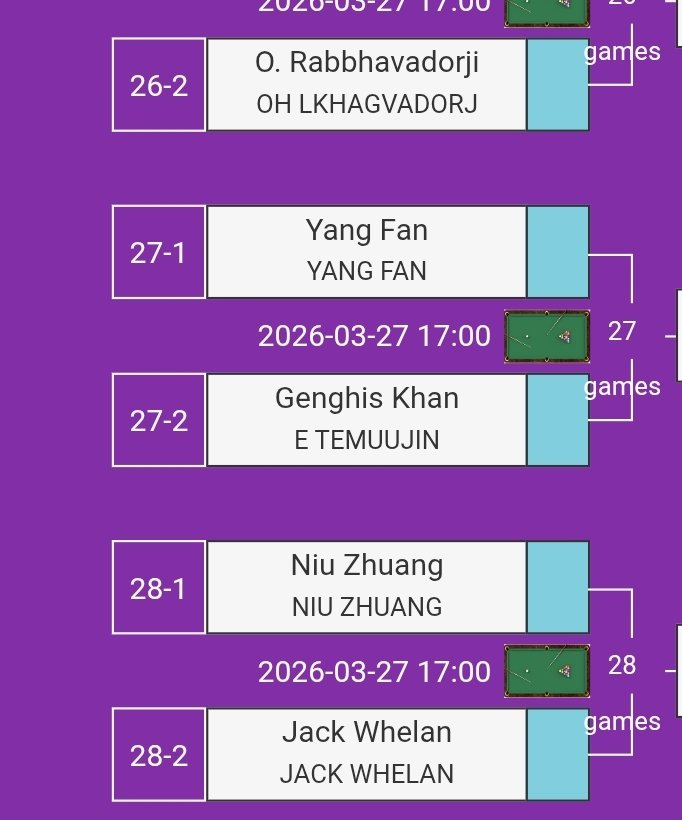The width and height of the screenshot is (682, 820).
Task: Open Niu Zhuang player card
Action: pos(366,588)
